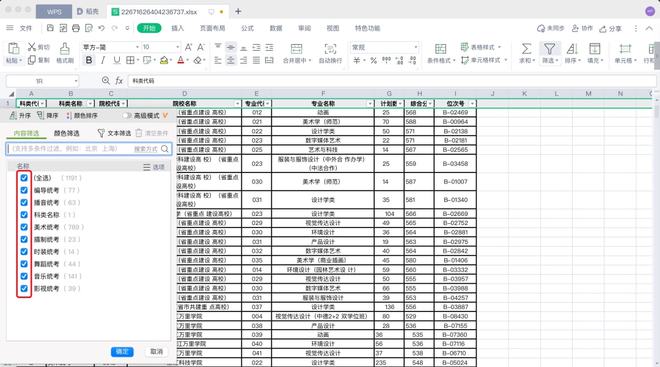Screen dimensions: 660x367
Task: Open the 专业名称 column filter dropdown
Action: [x=370, y=104]
